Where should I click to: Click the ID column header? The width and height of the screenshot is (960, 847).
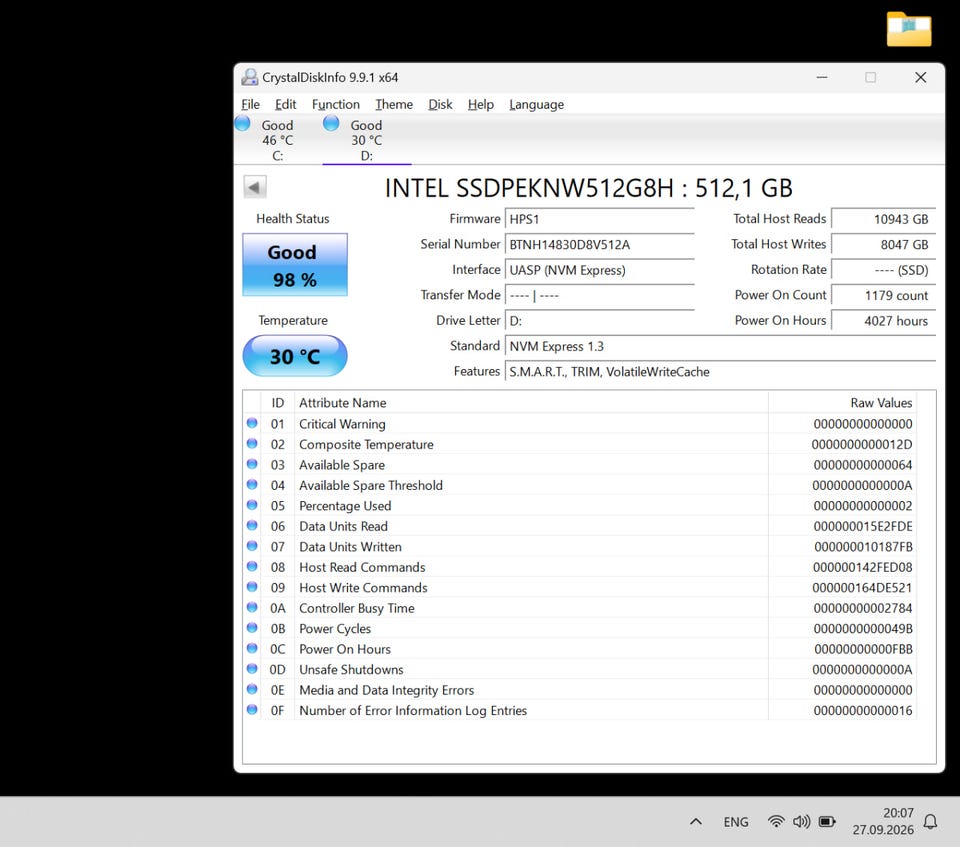pos(277,403)
